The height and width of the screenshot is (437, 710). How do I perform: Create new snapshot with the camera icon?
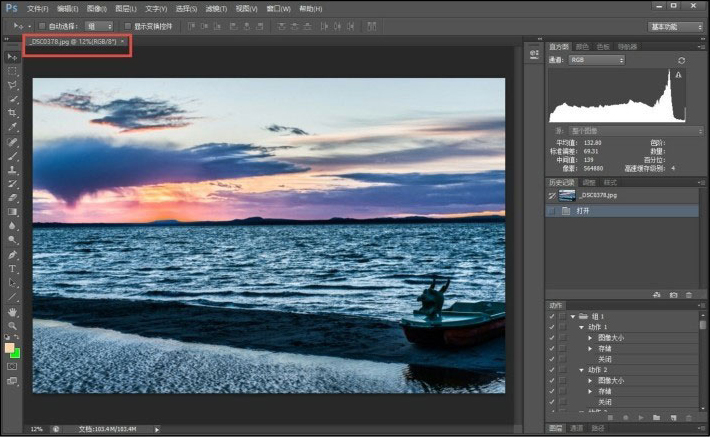(x=673, y=295)
